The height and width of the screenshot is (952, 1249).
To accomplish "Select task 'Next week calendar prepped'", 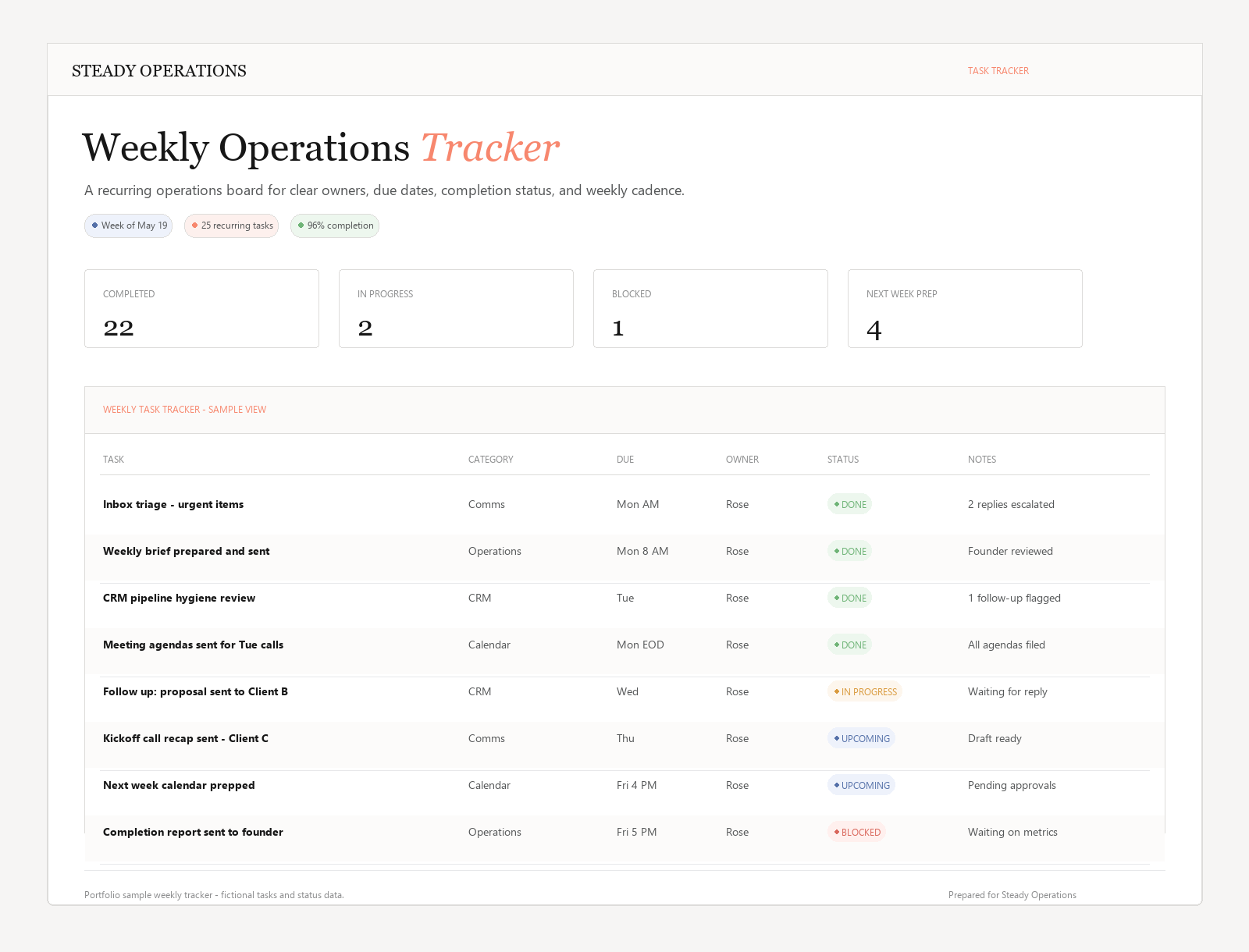I will pos(179,785).
